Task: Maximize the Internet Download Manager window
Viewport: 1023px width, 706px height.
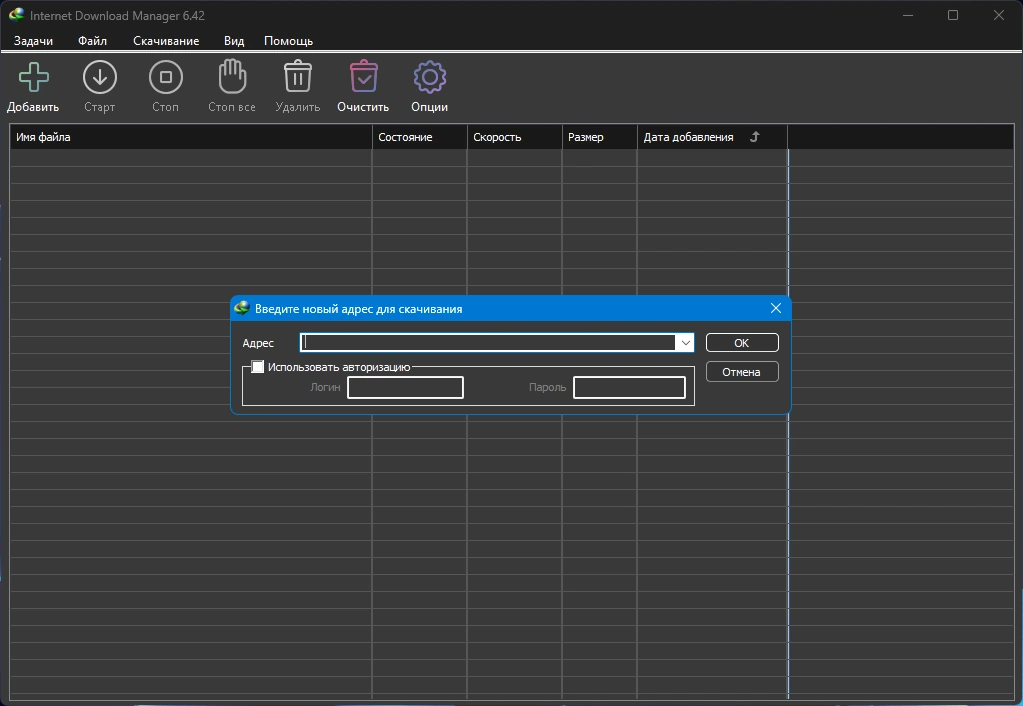Action: (x=953, y=15)
